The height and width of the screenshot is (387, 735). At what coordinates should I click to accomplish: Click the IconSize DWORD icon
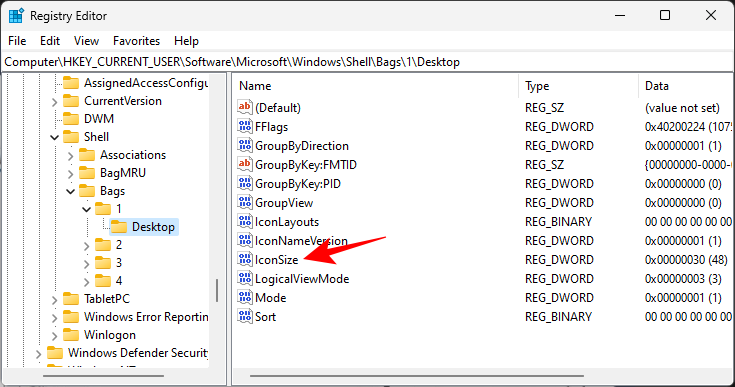point(245,260)
